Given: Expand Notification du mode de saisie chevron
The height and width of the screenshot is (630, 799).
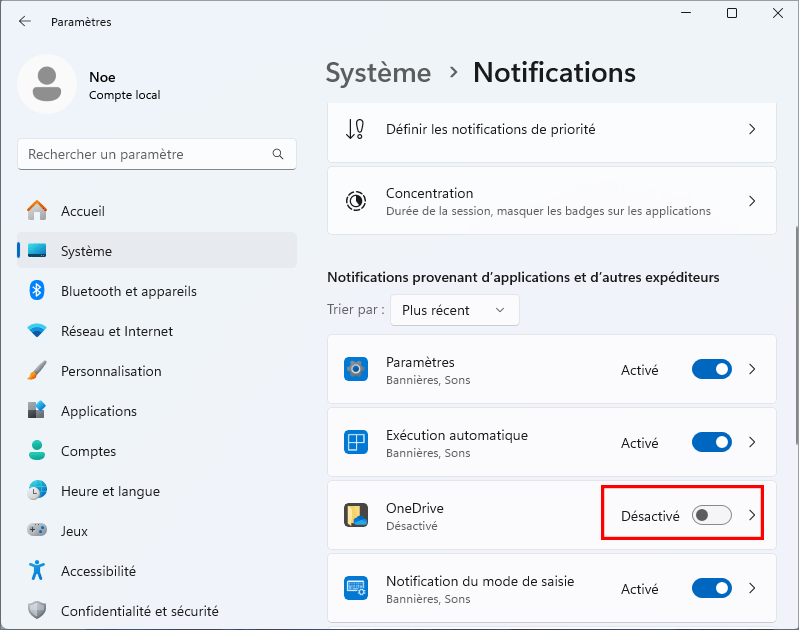Looking at the screenshot, I should point(752,588).
